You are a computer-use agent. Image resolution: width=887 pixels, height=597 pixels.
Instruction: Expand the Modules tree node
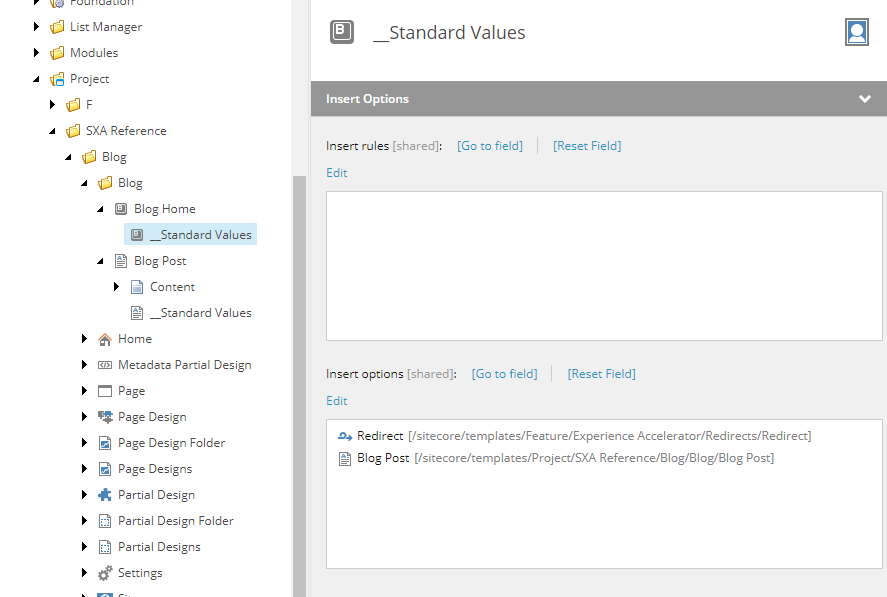click(36, 53)
